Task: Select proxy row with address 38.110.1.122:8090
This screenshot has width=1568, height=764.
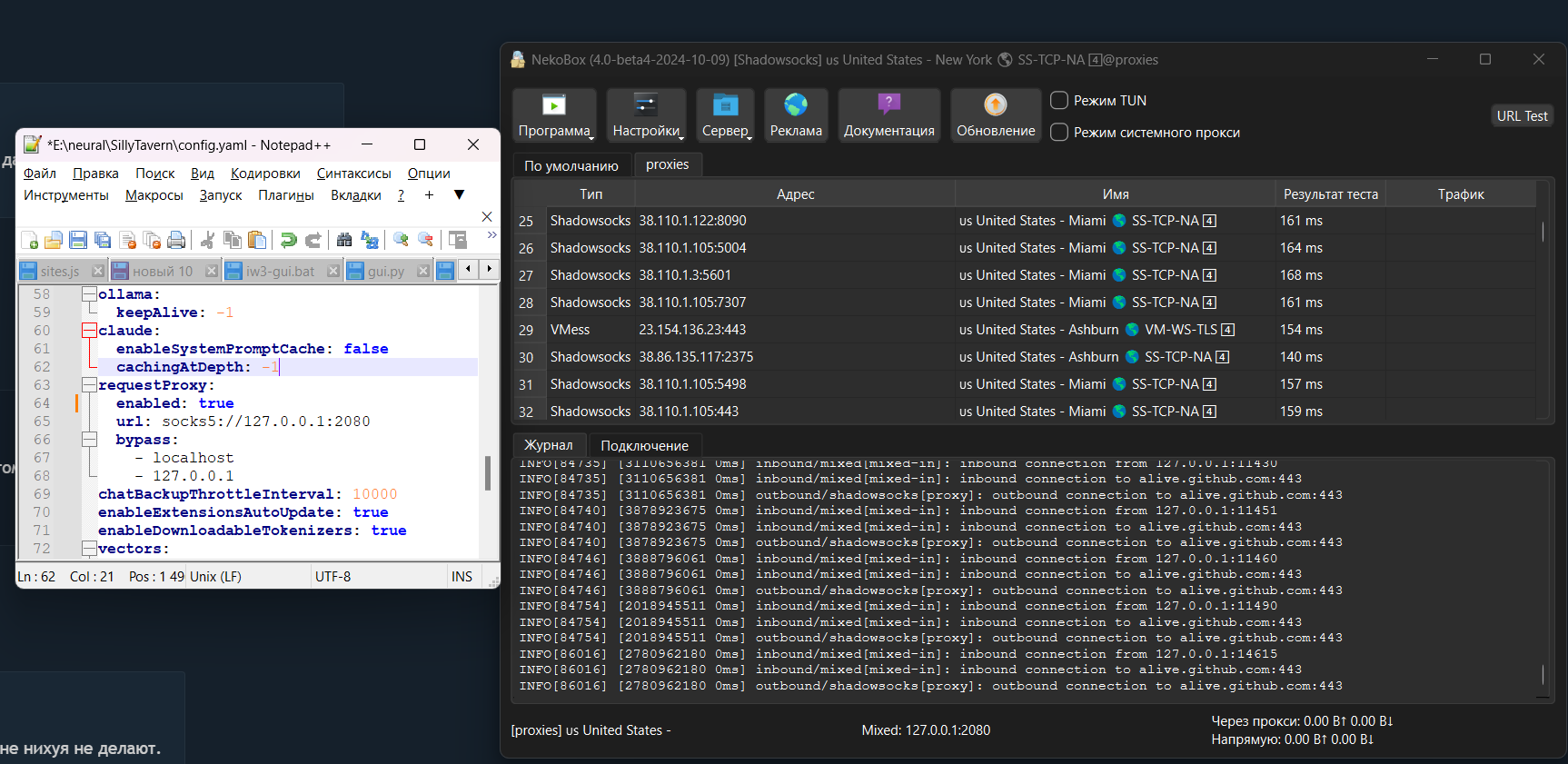Action: [1025, 221]
